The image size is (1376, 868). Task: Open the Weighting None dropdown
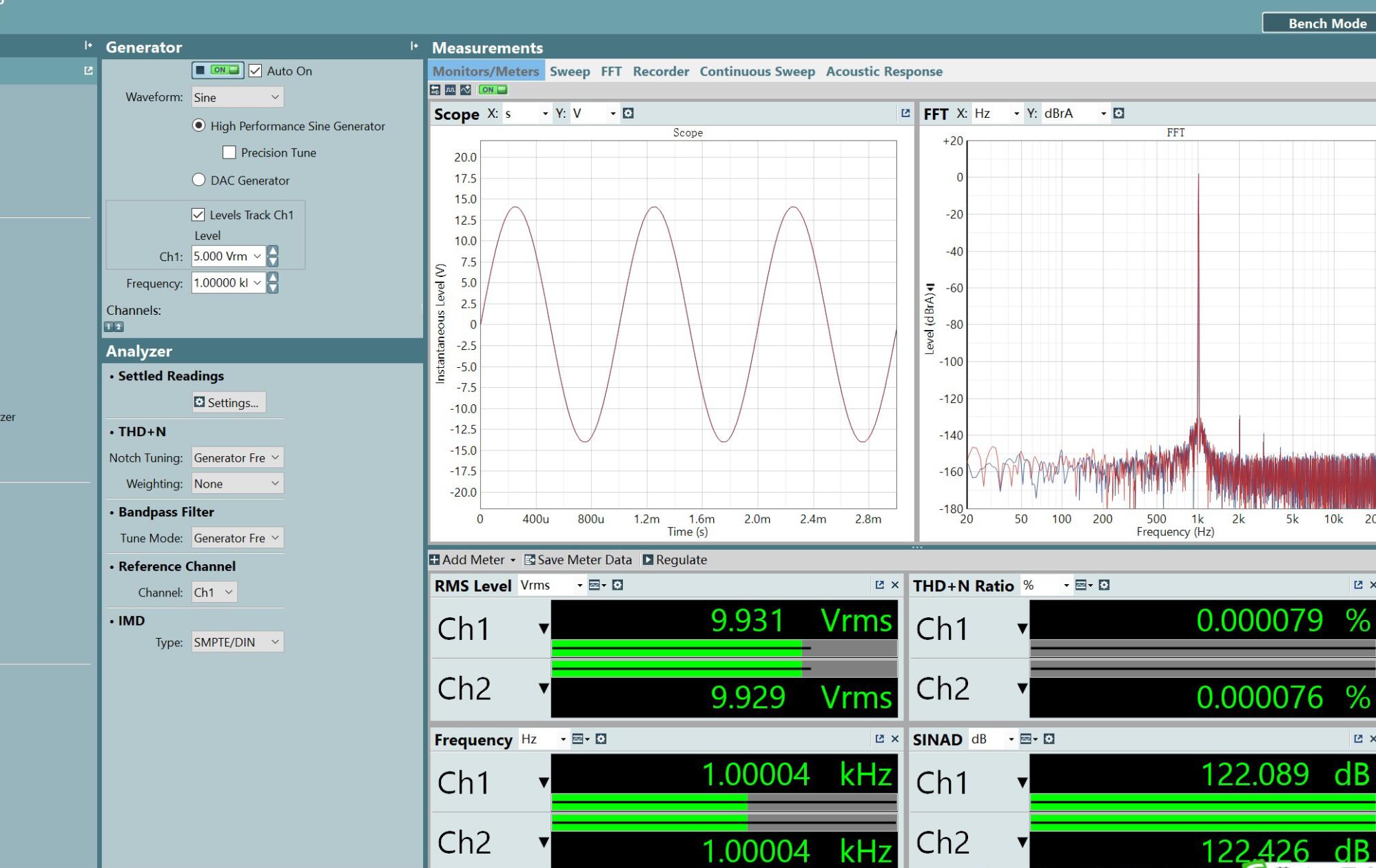(x=237, y=484)
